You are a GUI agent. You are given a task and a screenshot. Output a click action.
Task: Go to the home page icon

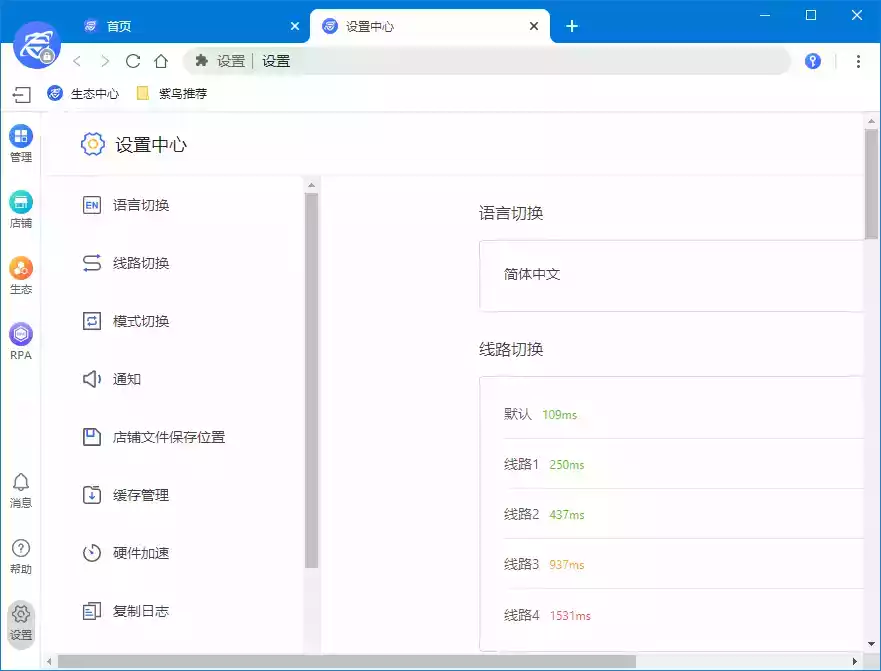[x=161, y=61]
